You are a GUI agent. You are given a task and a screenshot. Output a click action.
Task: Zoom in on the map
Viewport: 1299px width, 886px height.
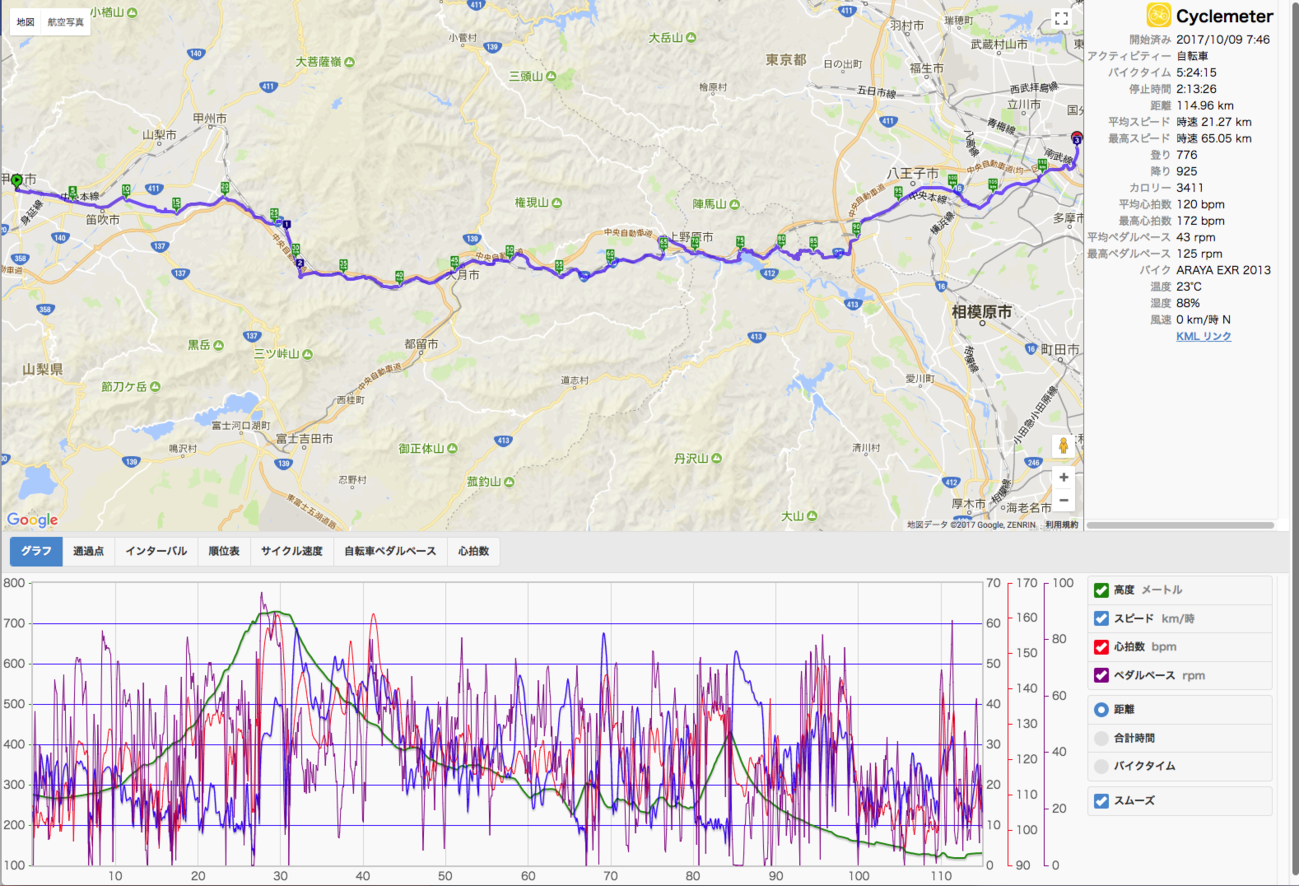click(x=1064, y=477)
